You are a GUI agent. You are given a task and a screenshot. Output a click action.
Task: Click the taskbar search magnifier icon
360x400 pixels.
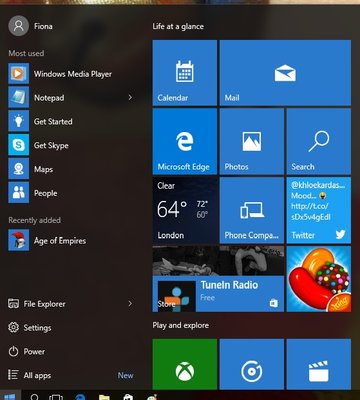[34, 397]
